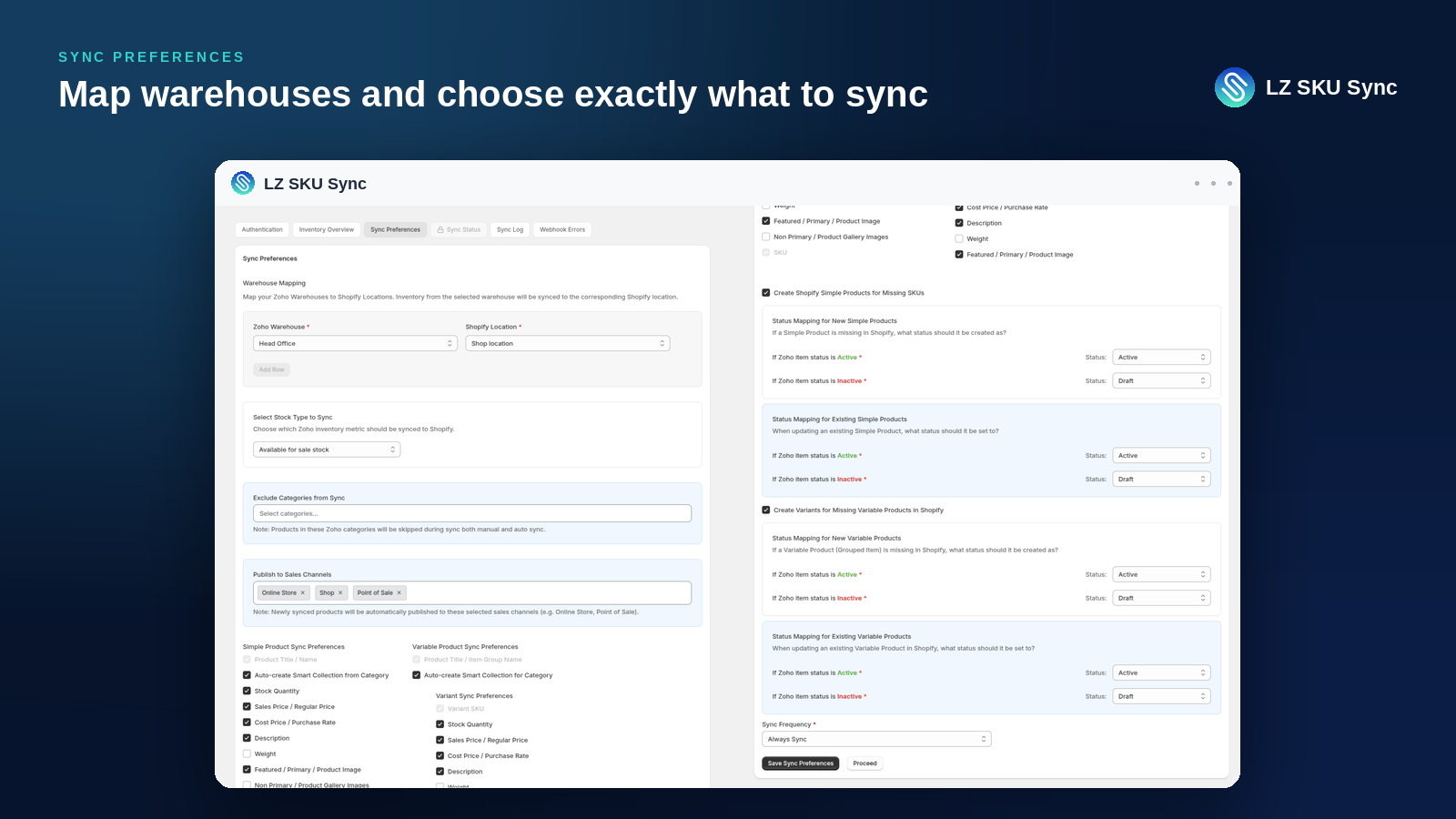Screen dimensions: 1456x819
Task: Open Active-status dropdown under Existing Variable Products
Action: click(x=1162, y=673)
